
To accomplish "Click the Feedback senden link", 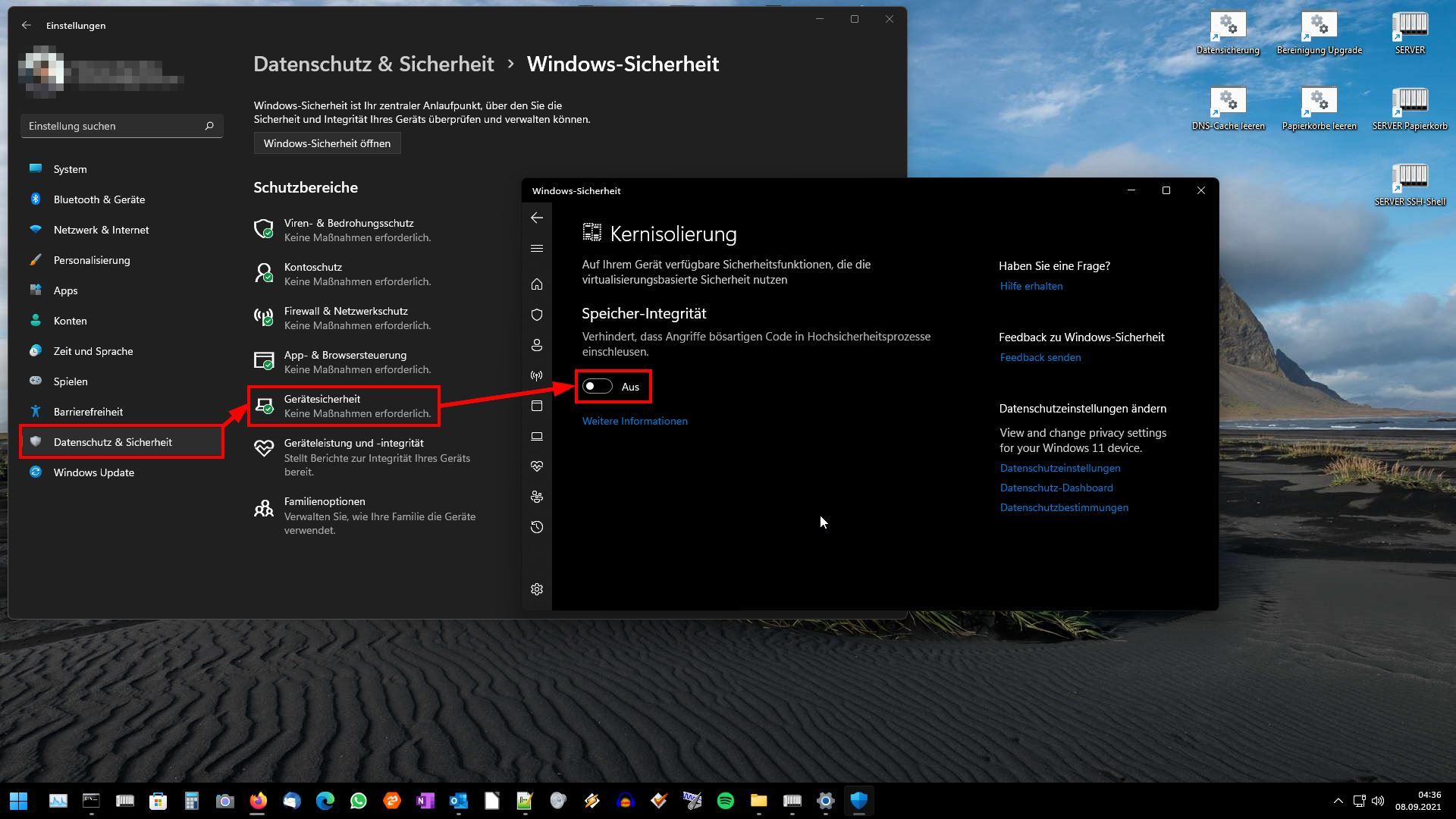I will (1040, 357).
